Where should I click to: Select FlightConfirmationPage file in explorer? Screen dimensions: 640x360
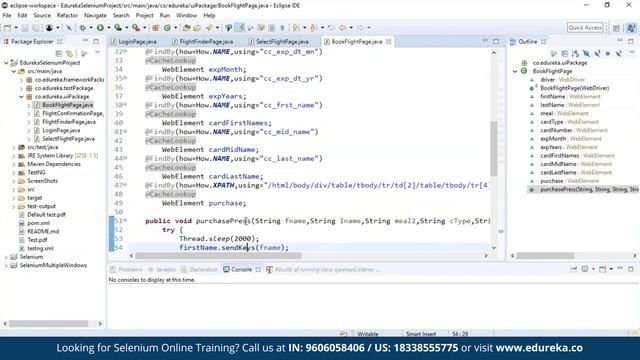(73, 113)
